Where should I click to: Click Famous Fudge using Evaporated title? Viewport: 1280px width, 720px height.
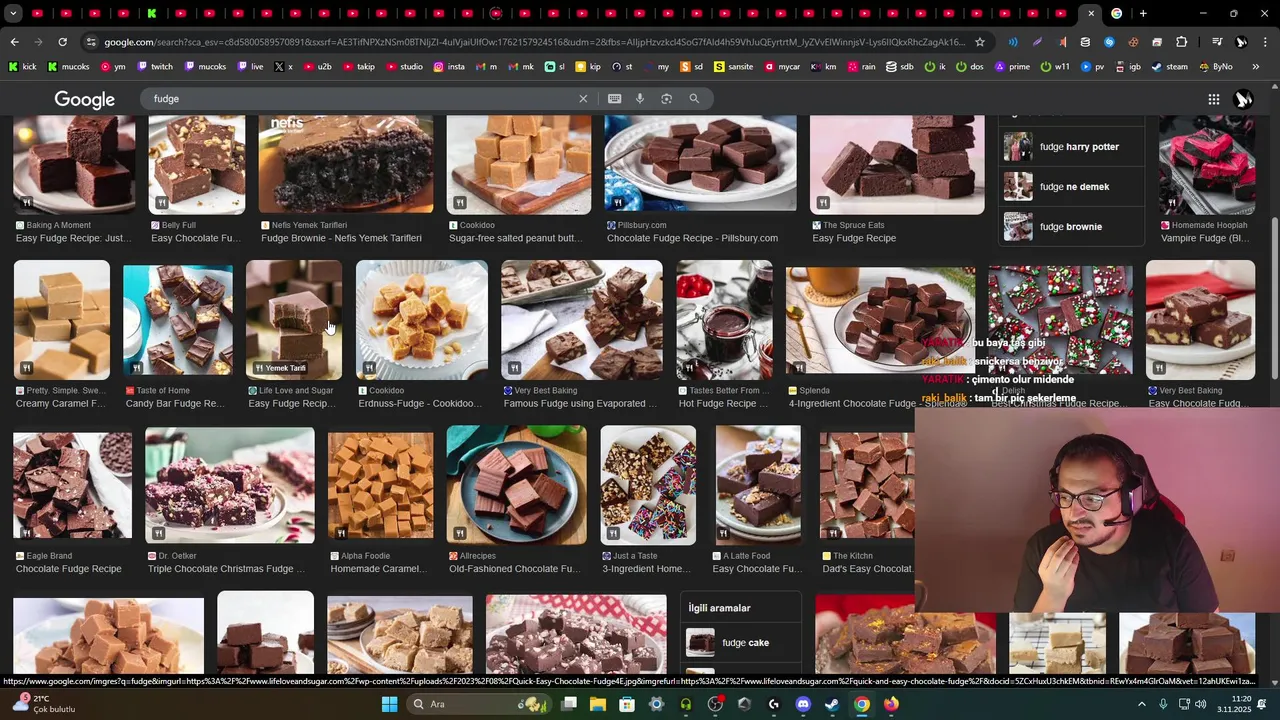pos(580,404)
